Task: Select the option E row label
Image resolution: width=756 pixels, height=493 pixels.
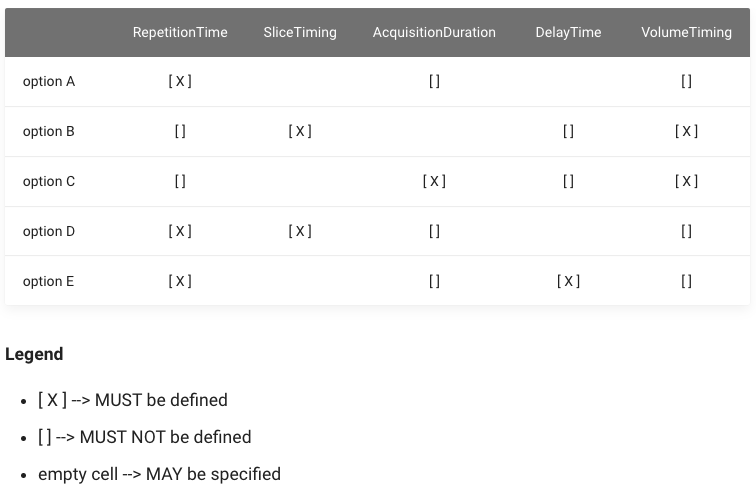Action: click(48, 281)
